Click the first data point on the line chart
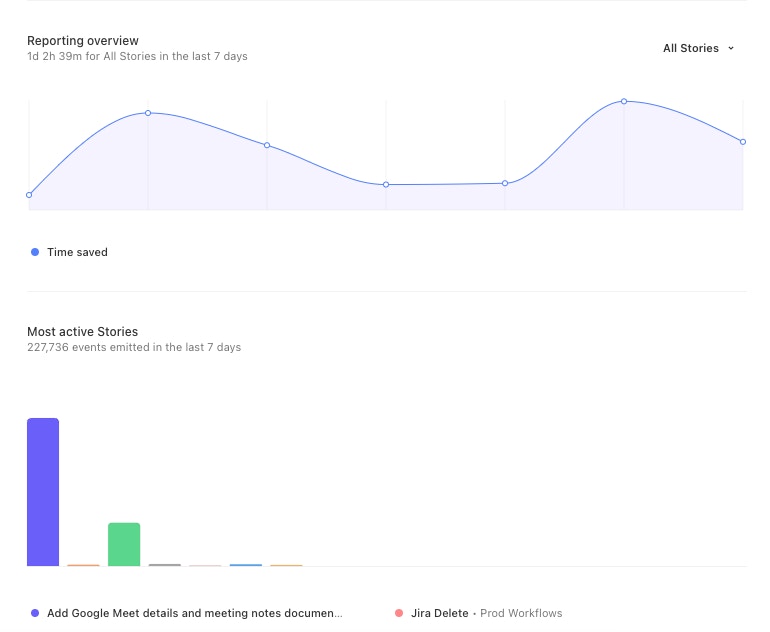The height and width of the screenshot is (632, 770). 29,195
